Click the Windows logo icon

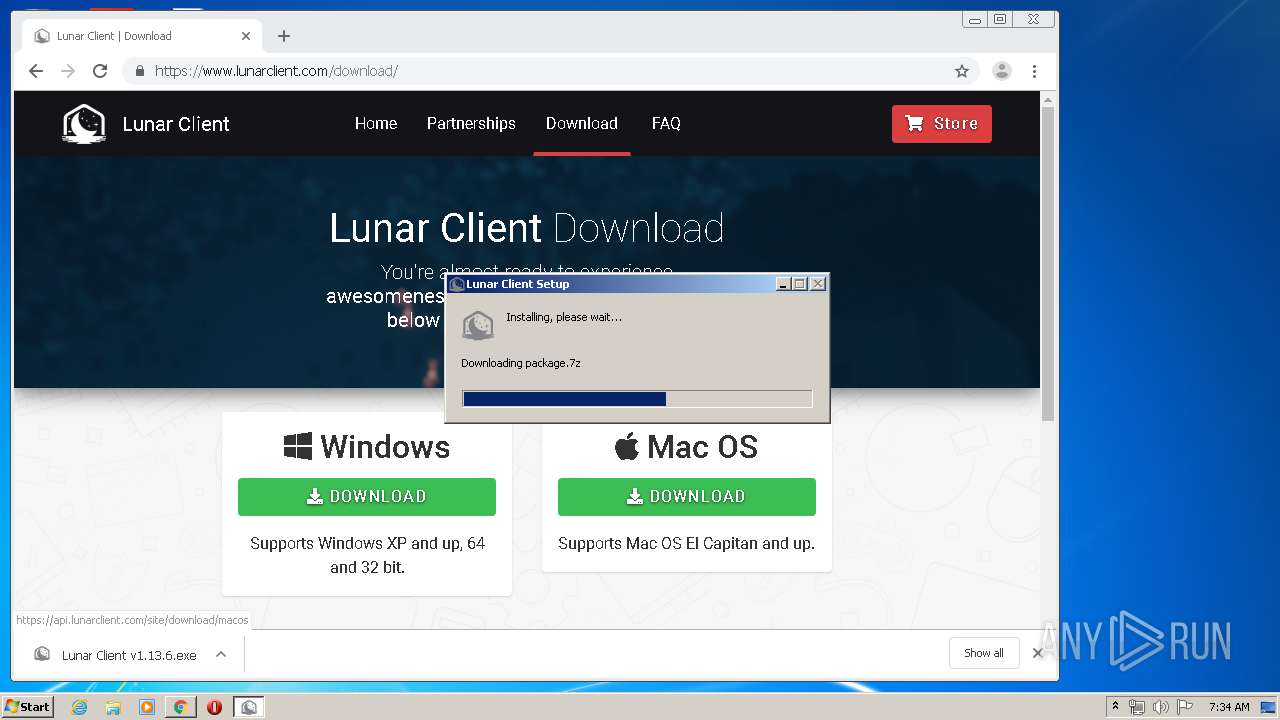point(298,447)
